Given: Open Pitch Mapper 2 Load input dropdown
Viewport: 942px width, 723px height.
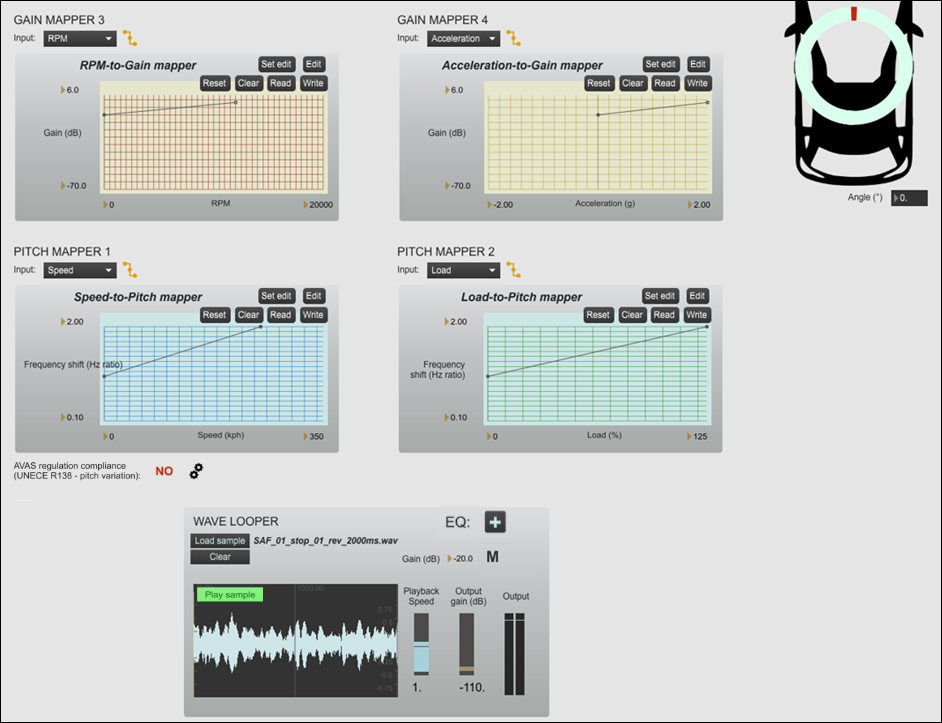Looking at the screenshot, I should coord(463,270).
